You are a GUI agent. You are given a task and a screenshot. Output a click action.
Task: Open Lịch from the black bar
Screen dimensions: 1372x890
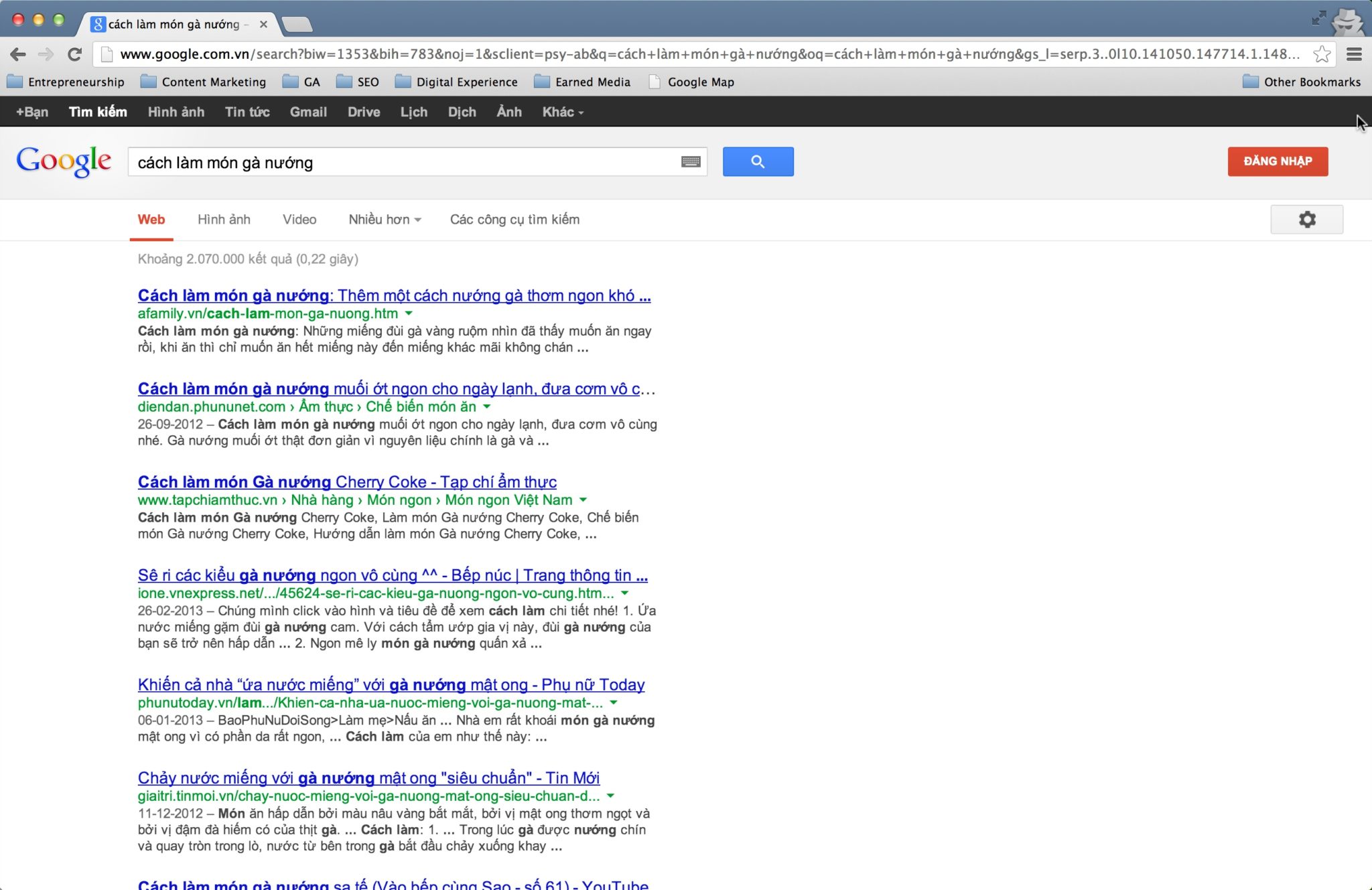414,112
